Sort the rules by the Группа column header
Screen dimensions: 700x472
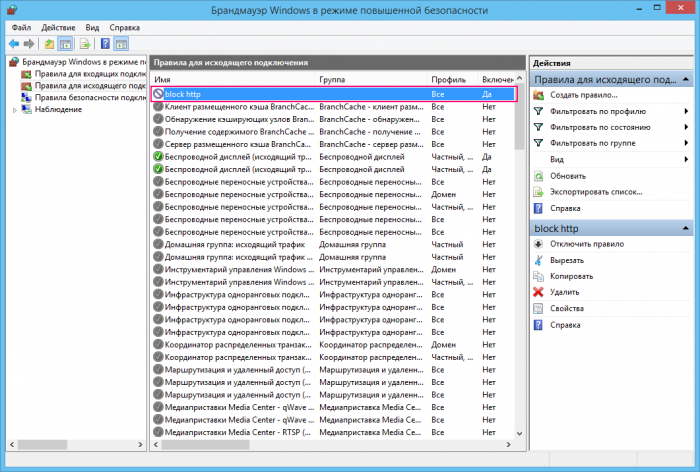click(x=334, y=78)
